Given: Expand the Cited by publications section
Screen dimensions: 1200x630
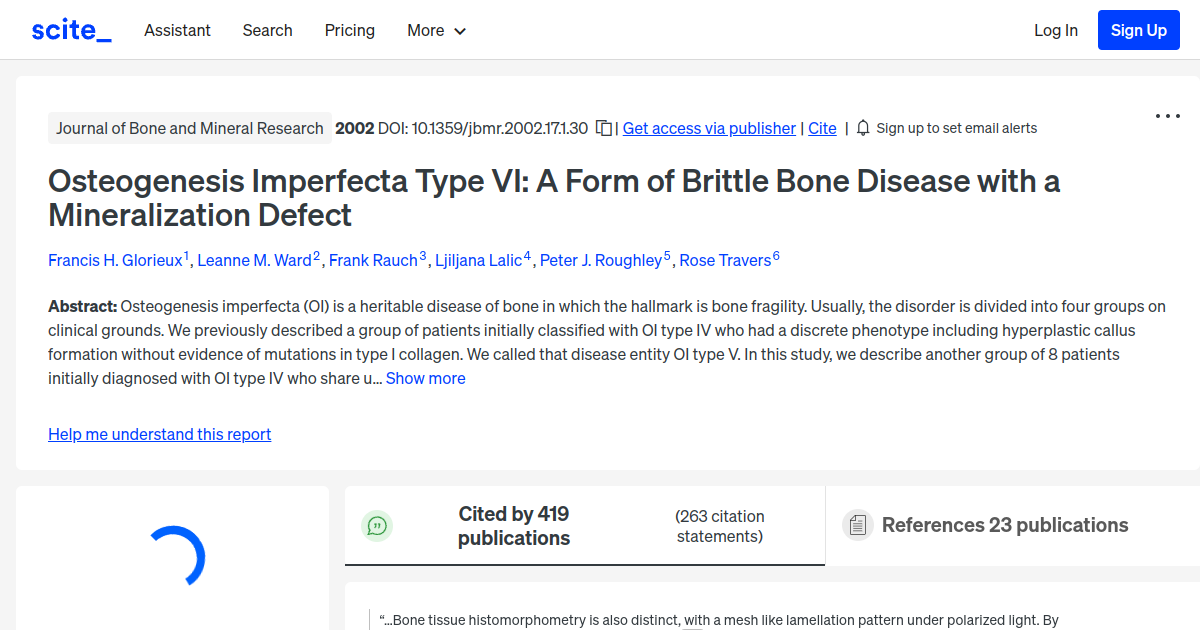Looking at the screenshot, I should [514, 525].
